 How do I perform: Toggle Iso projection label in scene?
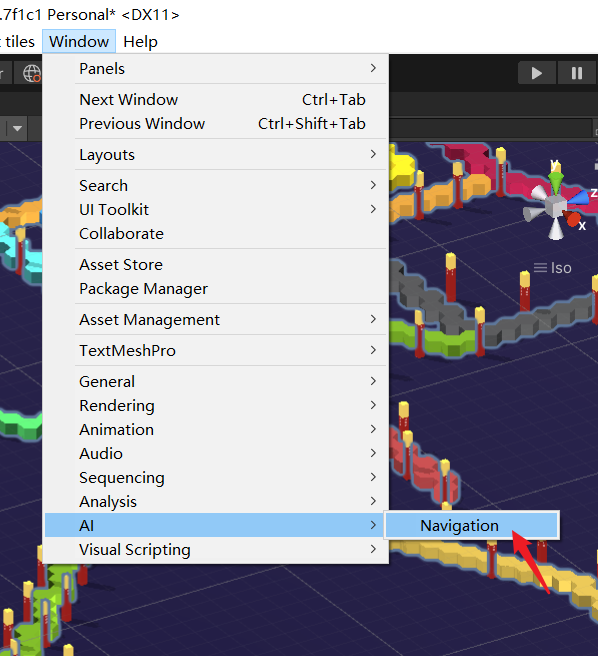[x=552, y=268]
